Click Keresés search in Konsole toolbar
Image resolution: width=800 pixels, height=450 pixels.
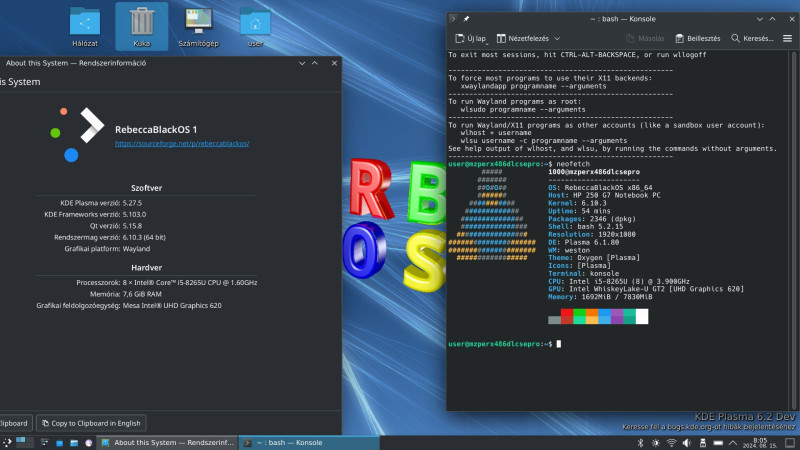click(752, 38)
